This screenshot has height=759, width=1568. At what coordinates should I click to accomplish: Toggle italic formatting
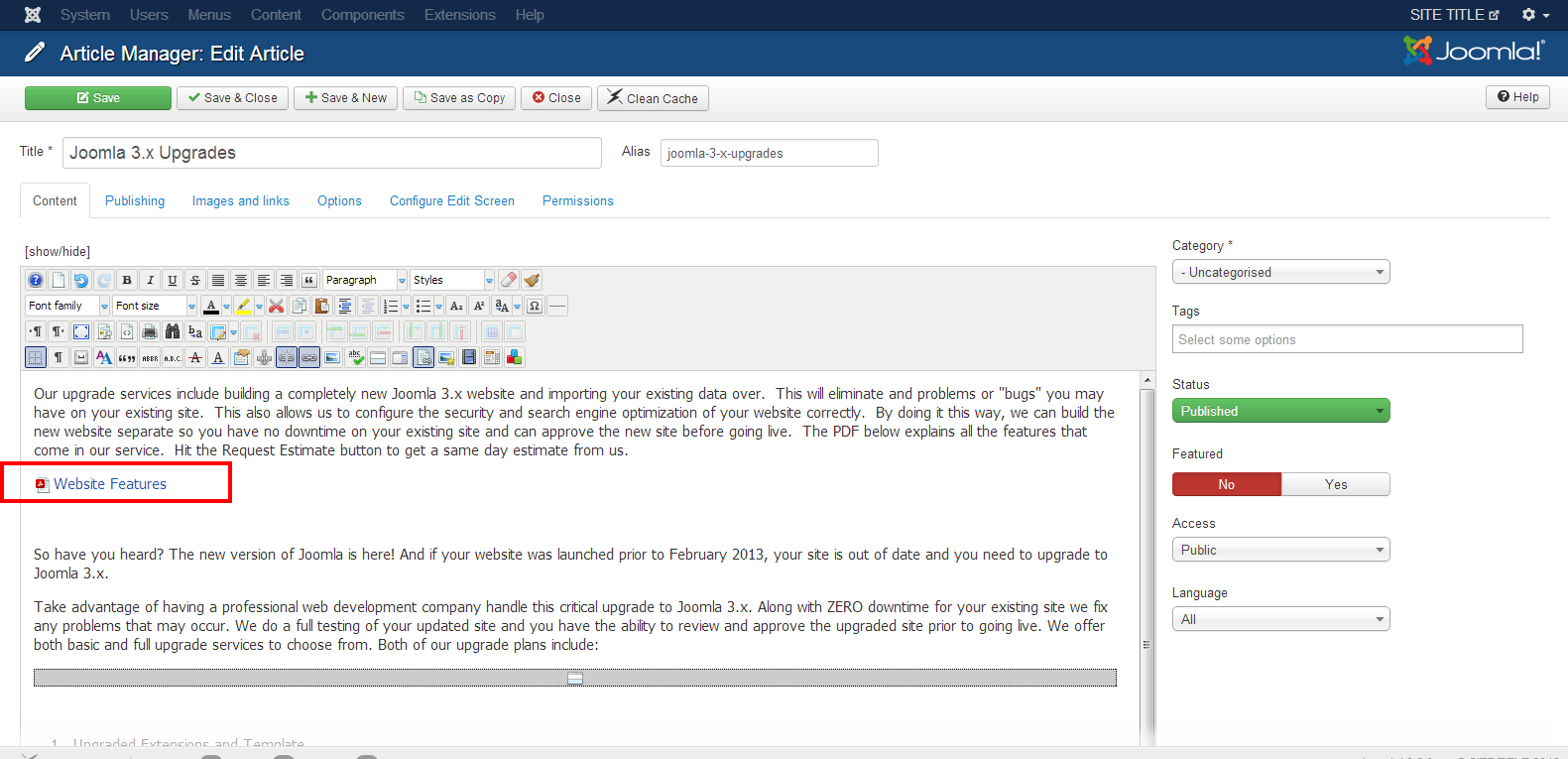click(150, 280)
